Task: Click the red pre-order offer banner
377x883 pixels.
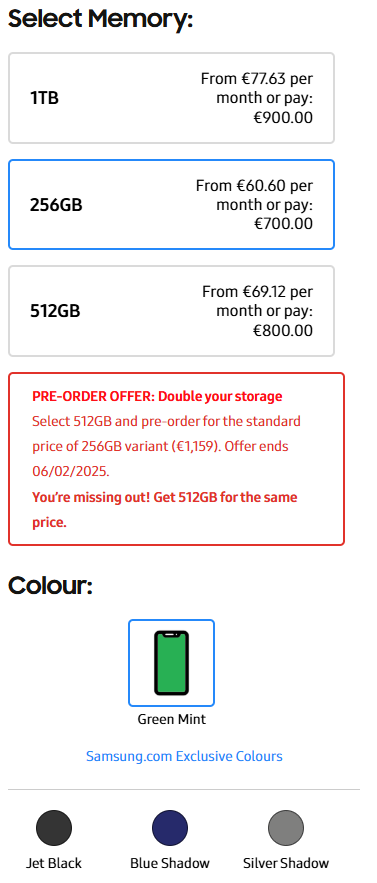Action: tap(176, 459)
